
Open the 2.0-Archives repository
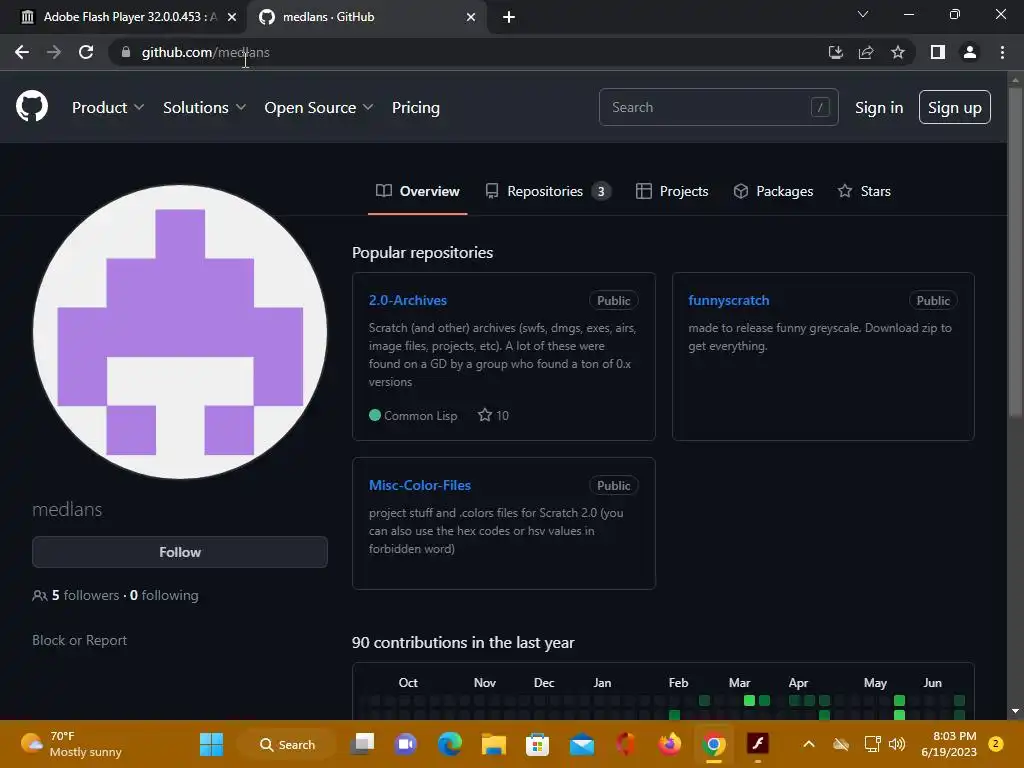[x=408, y=300]
